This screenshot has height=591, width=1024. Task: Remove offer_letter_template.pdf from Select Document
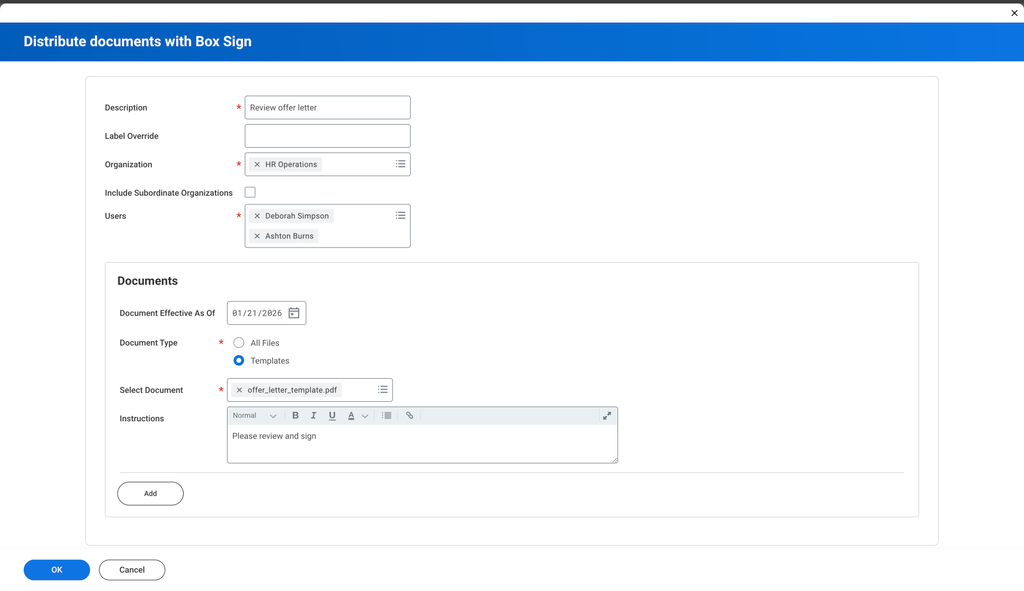pos(239,390)
